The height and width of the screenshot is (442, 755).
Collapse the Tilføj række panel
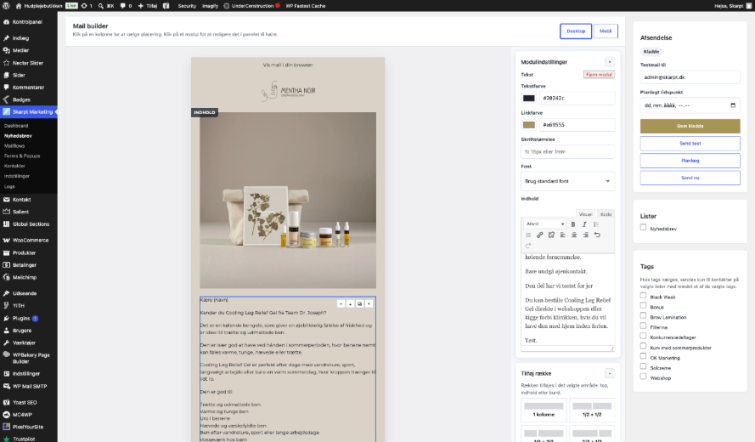tap(610, 374)
